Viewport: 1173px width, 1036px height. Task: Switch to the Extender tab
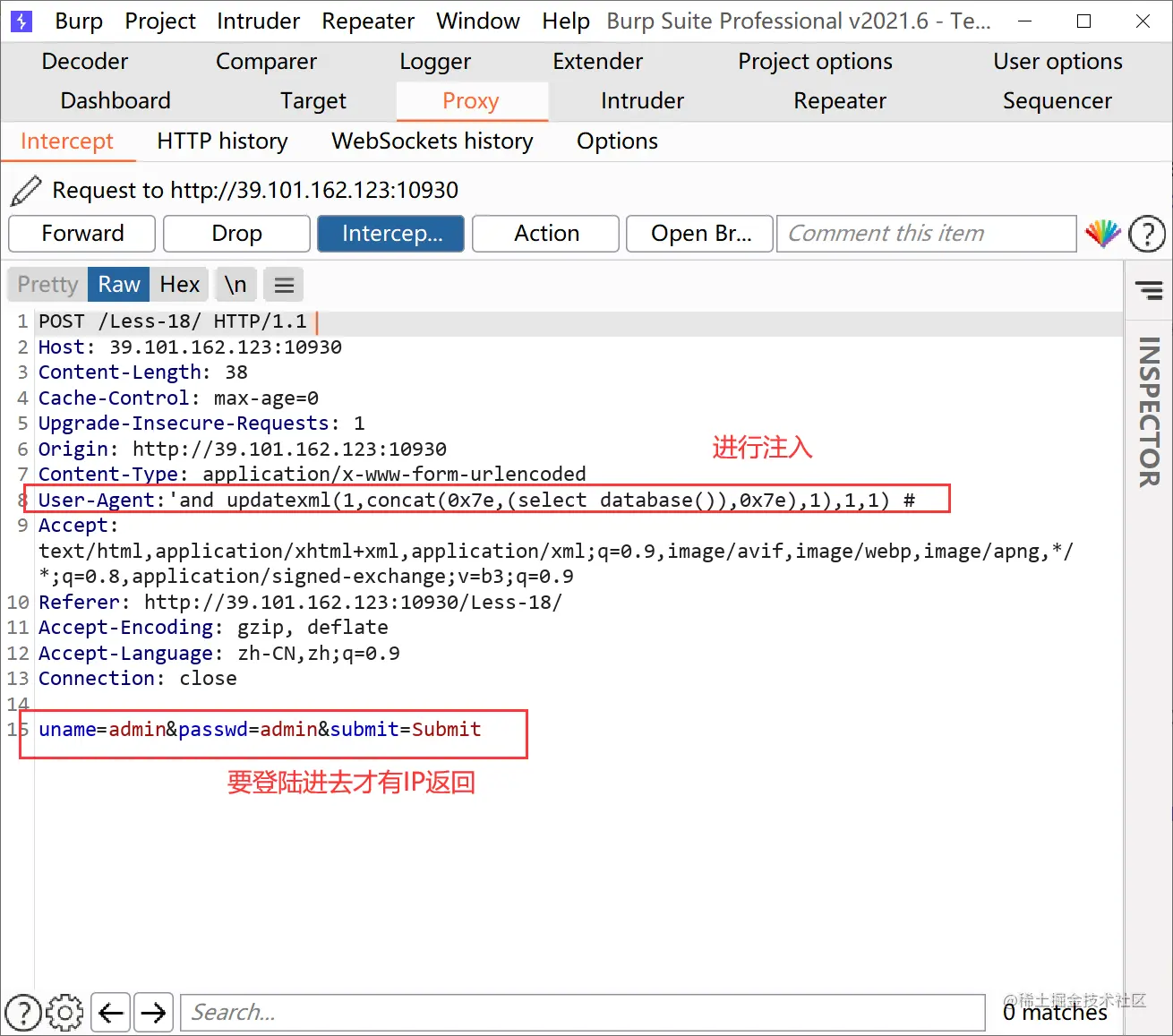click(x=597, y=62)
